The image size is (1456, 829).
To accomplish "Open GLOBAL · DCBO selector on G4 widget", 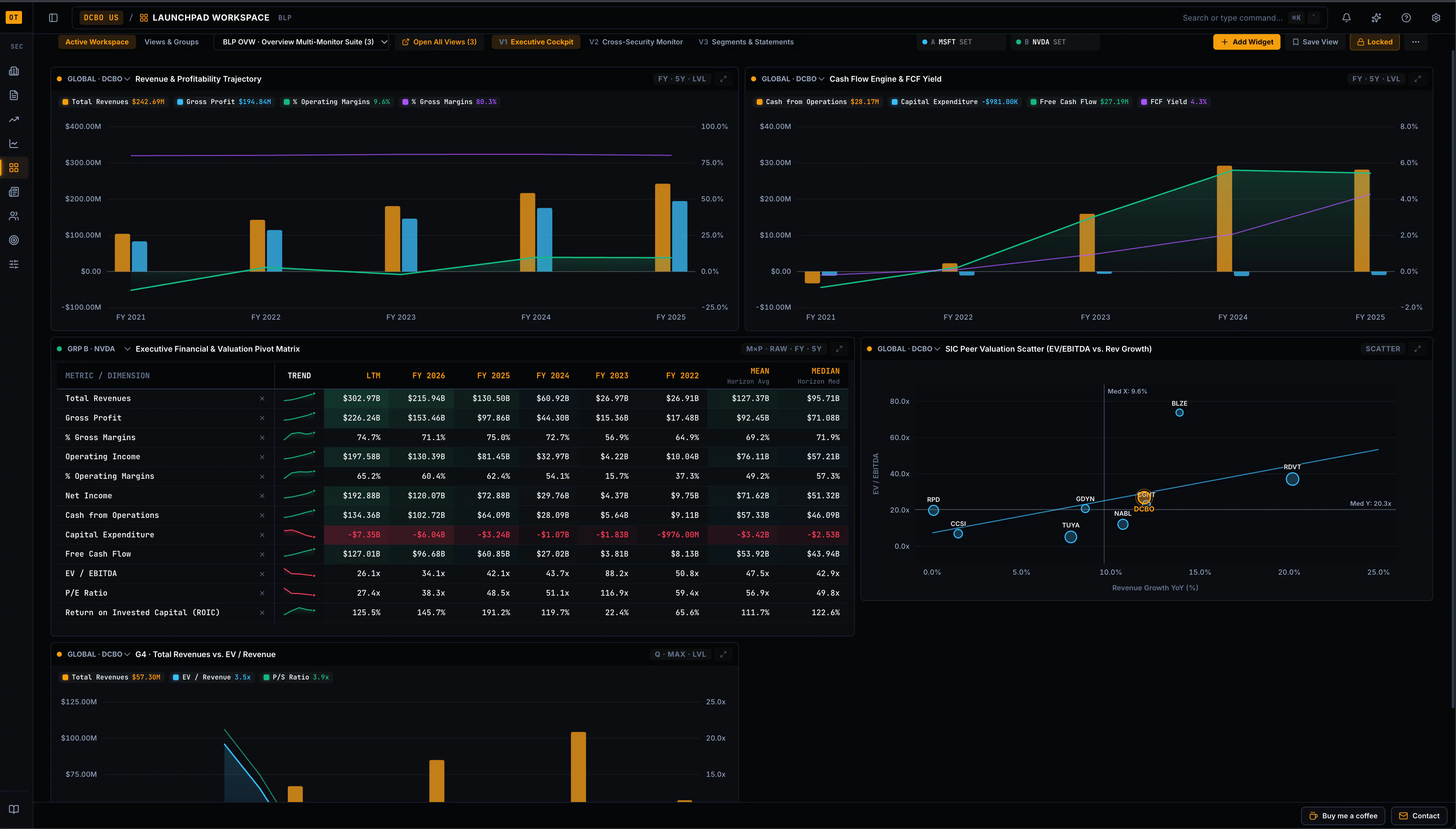I will [98, 655].
